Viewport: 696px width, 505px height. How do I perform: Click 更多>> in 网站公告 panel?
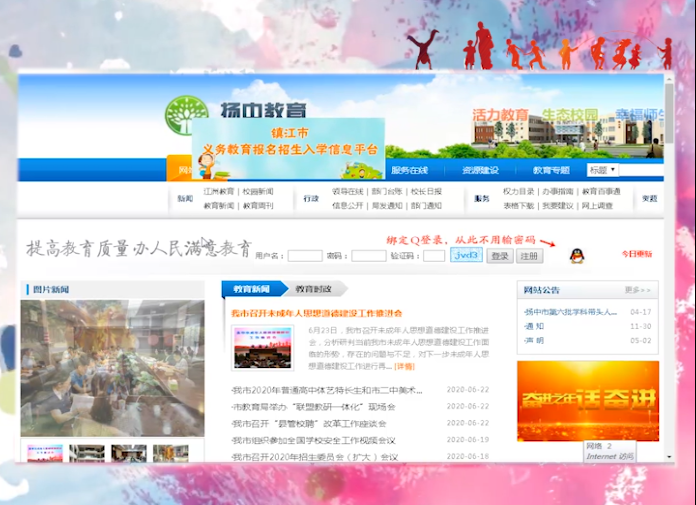[637, 290]
